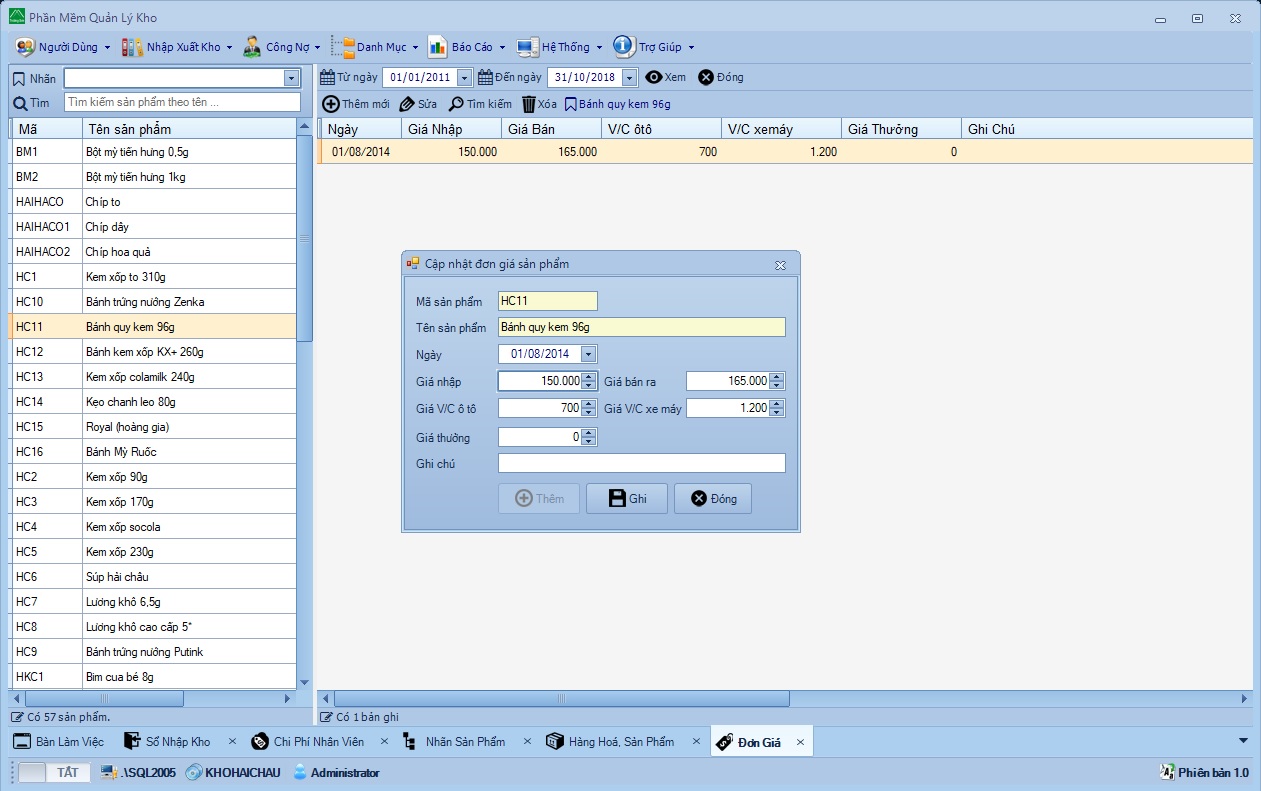
Task: Open the Từ ngày date picker dropdown
Action: 463,78
